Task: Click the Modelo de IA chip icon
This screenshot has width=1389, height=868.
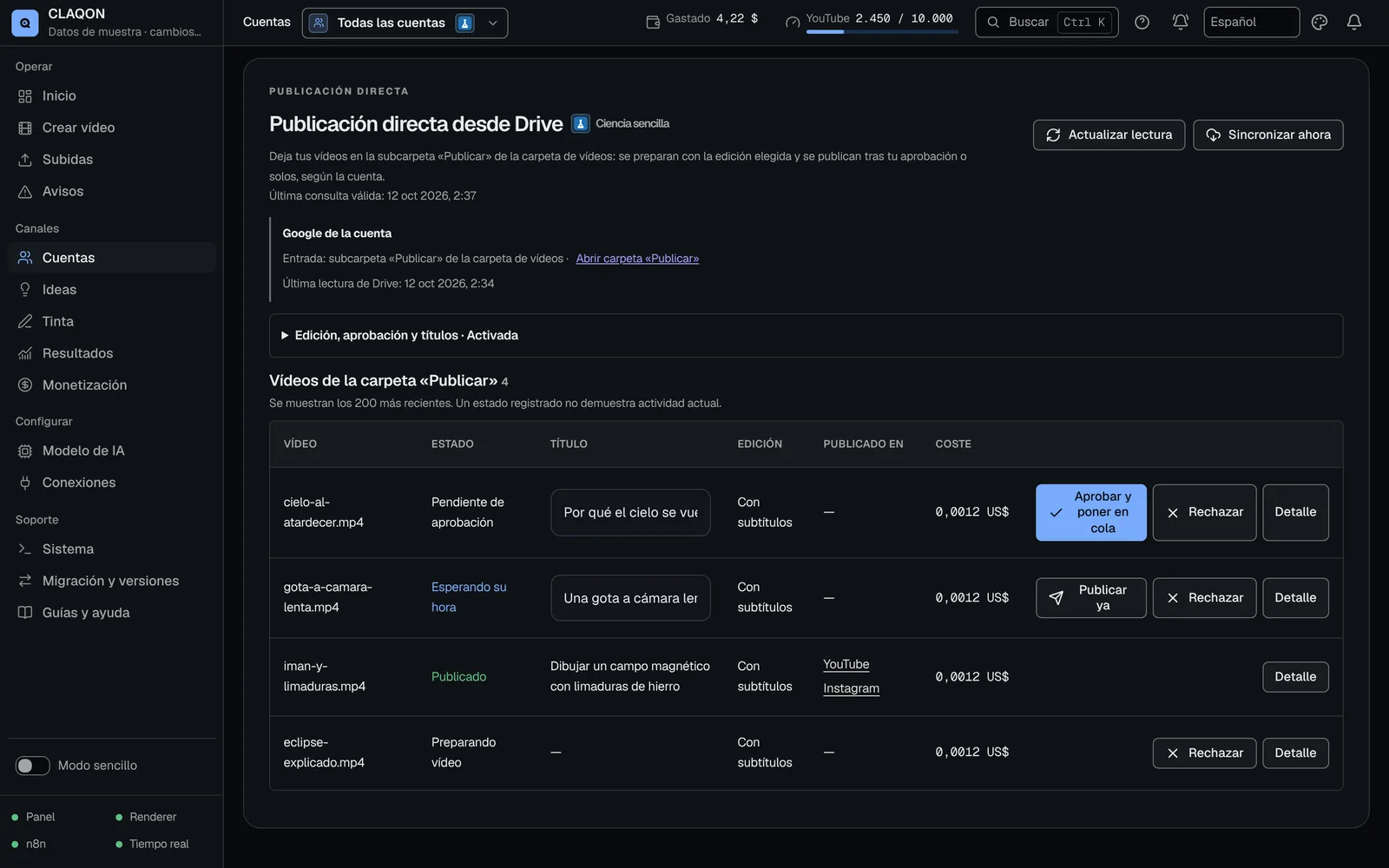Action: pyautogui.click(x=25, y=451)
